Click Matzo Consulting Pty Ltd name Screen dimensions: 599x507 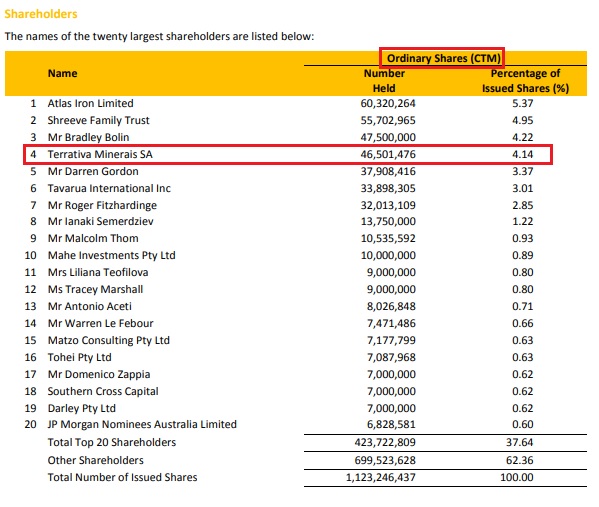click(x=108, y=340)
